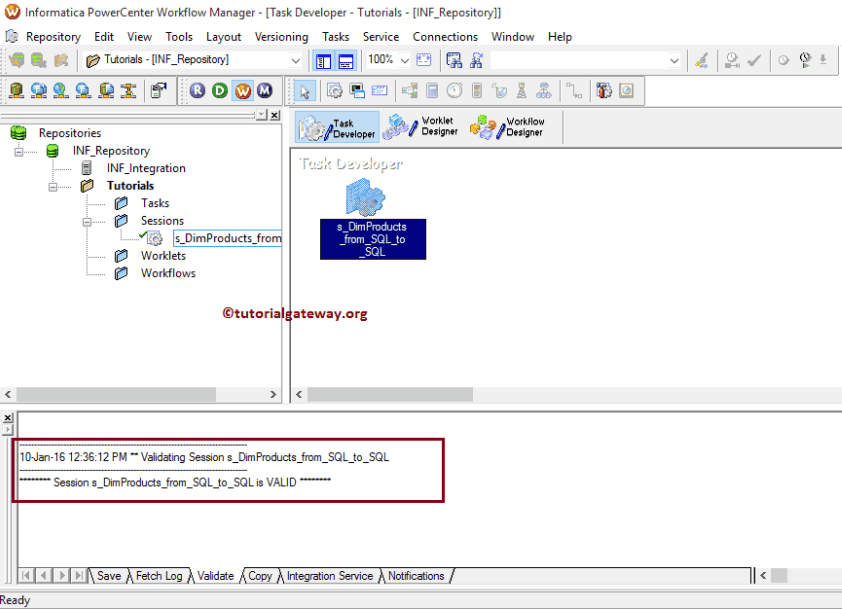Click navigator scrollbar right arrow
This screenshot has width=842, height=609.
(273, 395)
